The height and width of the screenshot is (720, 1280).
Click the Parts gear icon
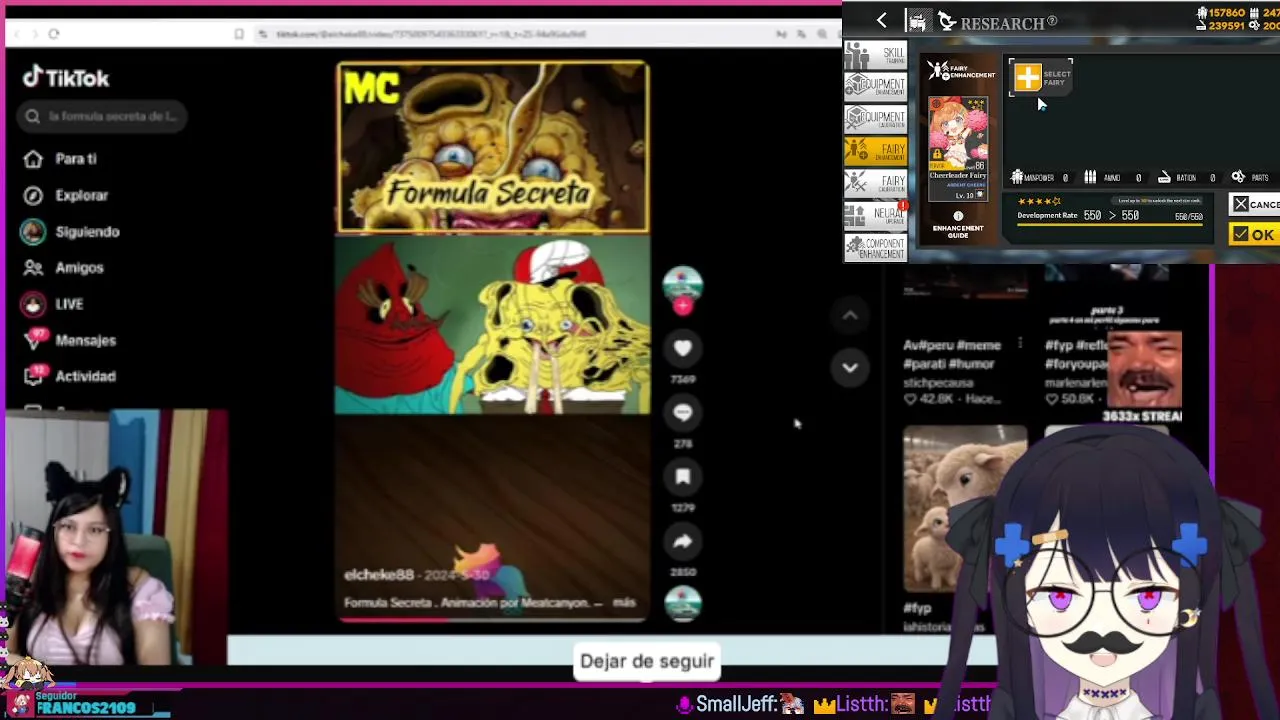click(1238, 177)
